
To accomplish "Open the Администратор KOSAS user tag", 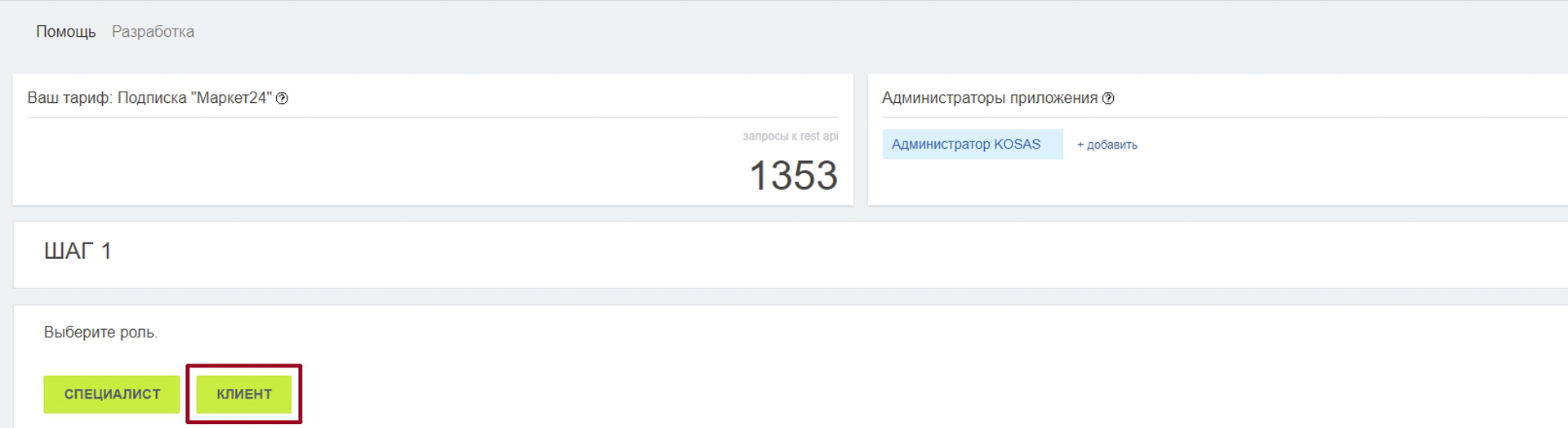I will (973, 145).
